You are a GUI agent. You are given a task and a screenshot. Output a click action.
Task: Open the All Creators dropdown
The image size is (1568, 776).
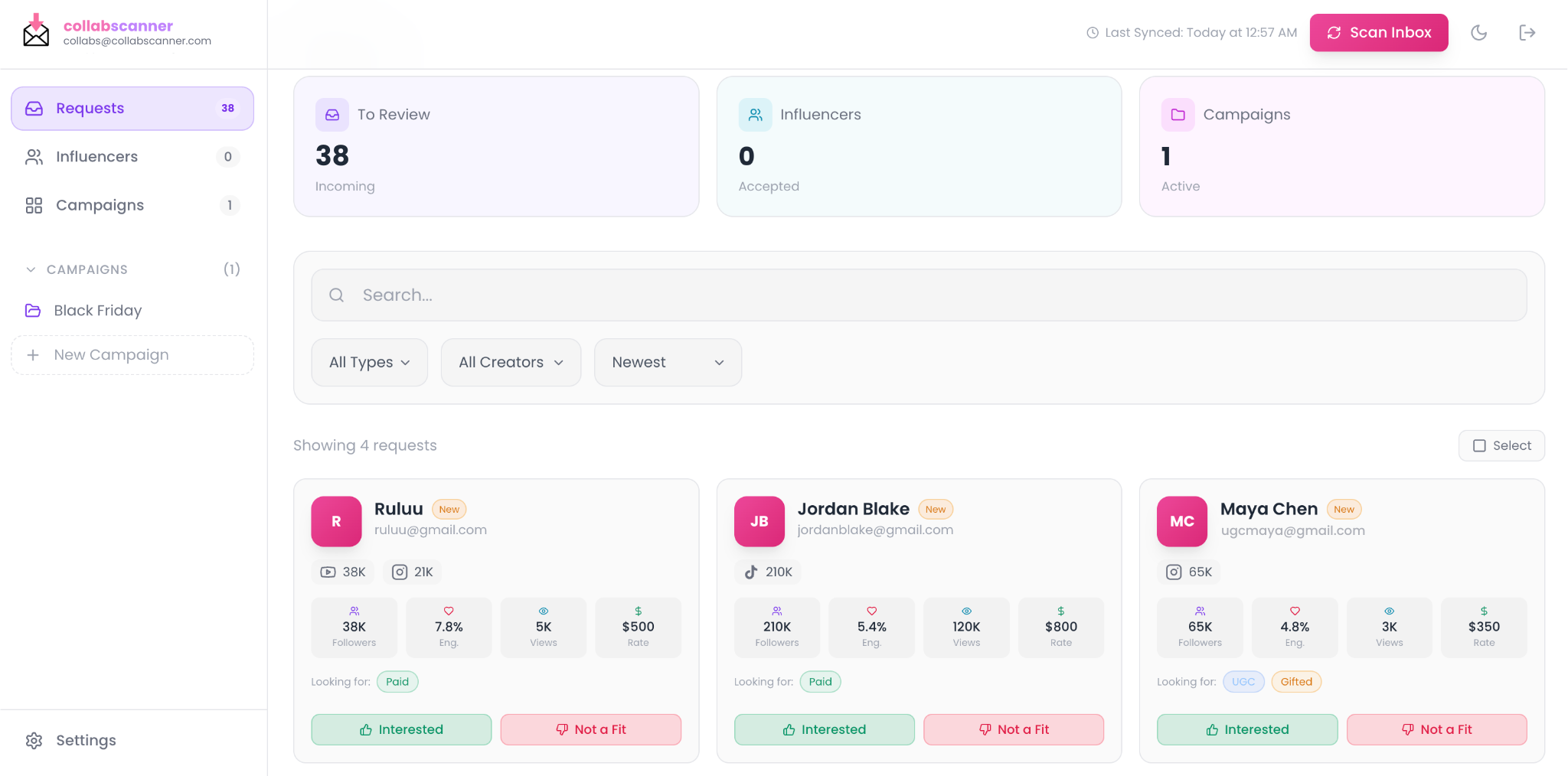point(510,362)
